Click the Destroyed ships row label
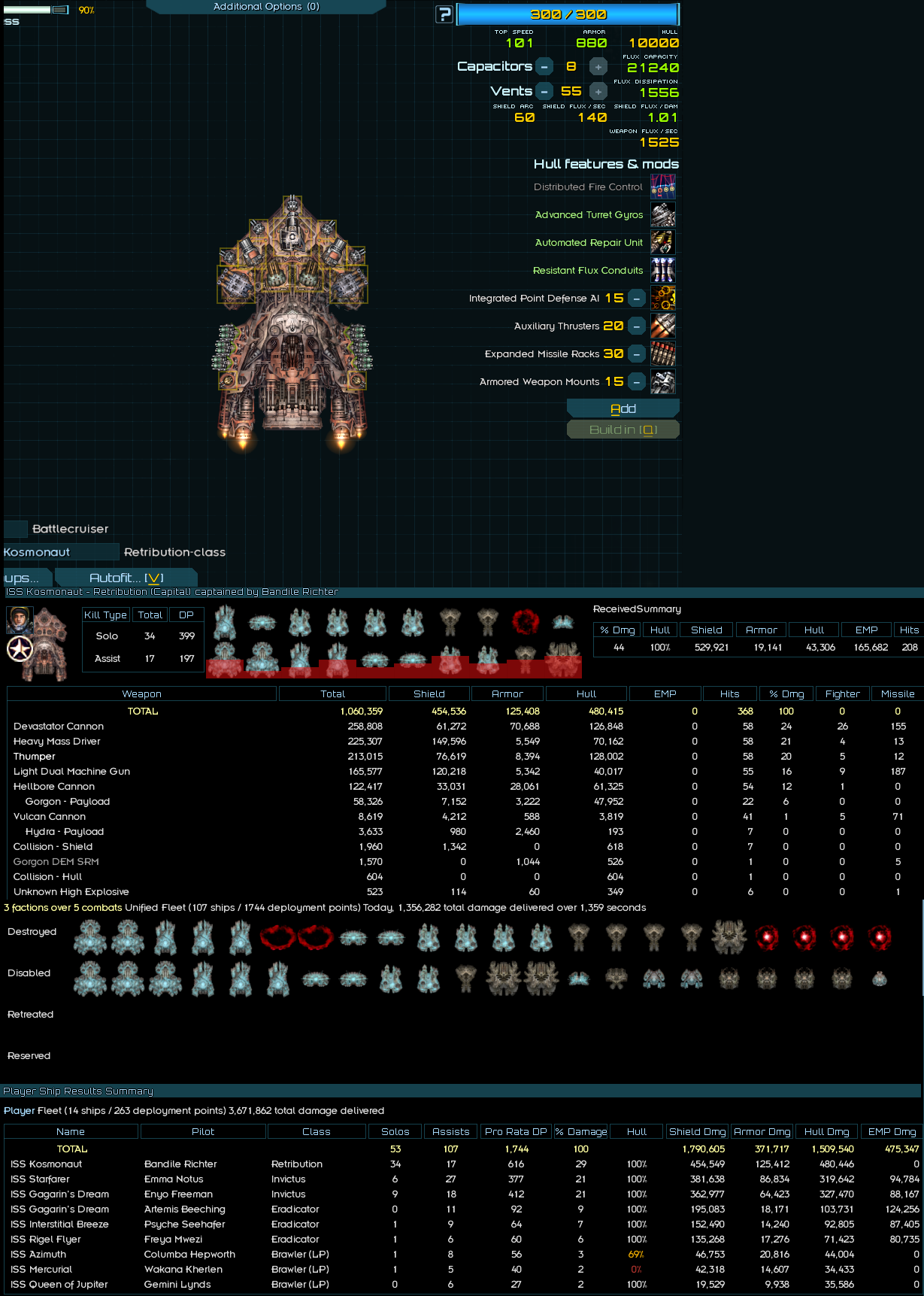924x1296 pixels. coord(32,931)
